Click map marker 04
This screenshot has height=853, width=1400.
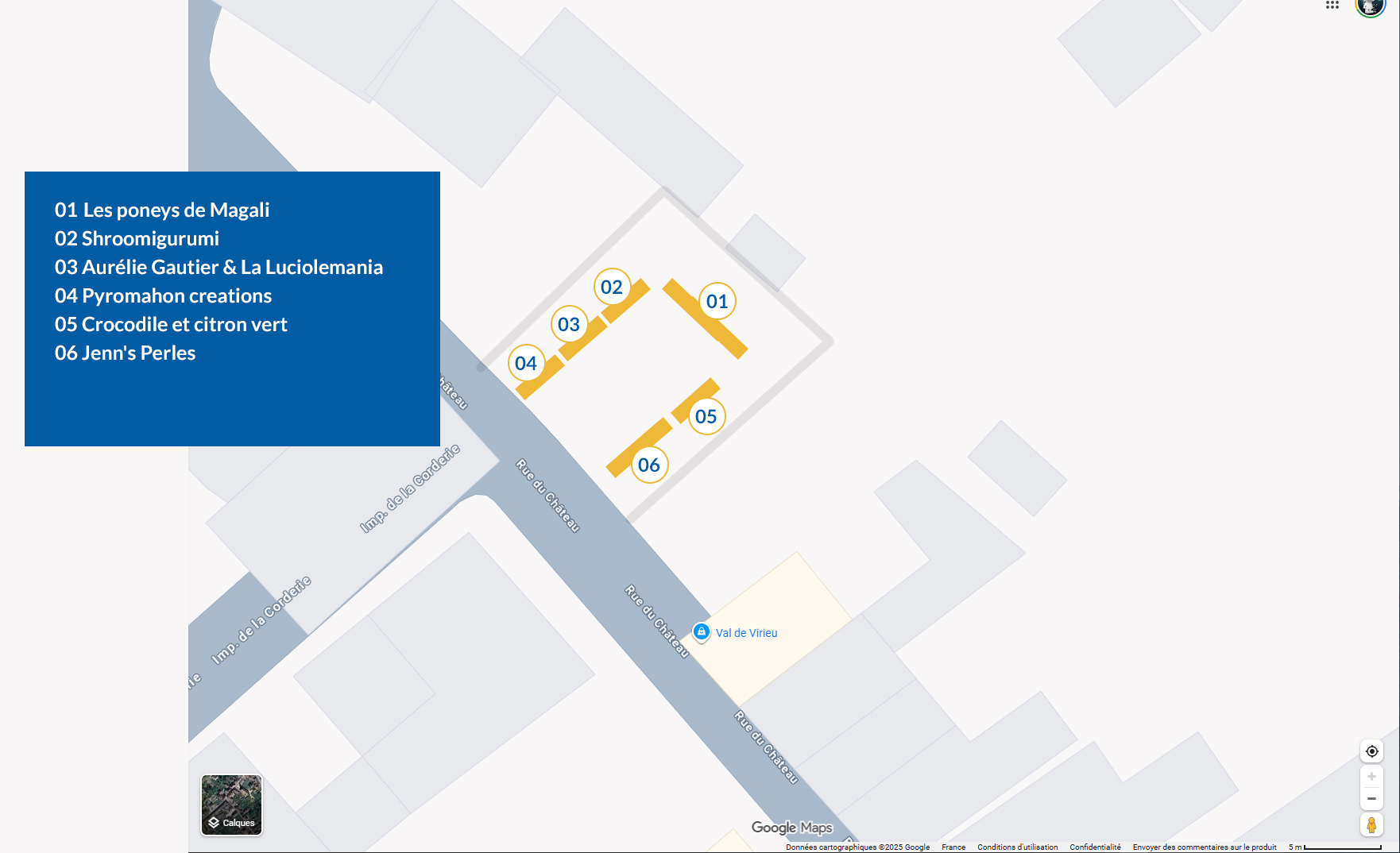point(526,363)
